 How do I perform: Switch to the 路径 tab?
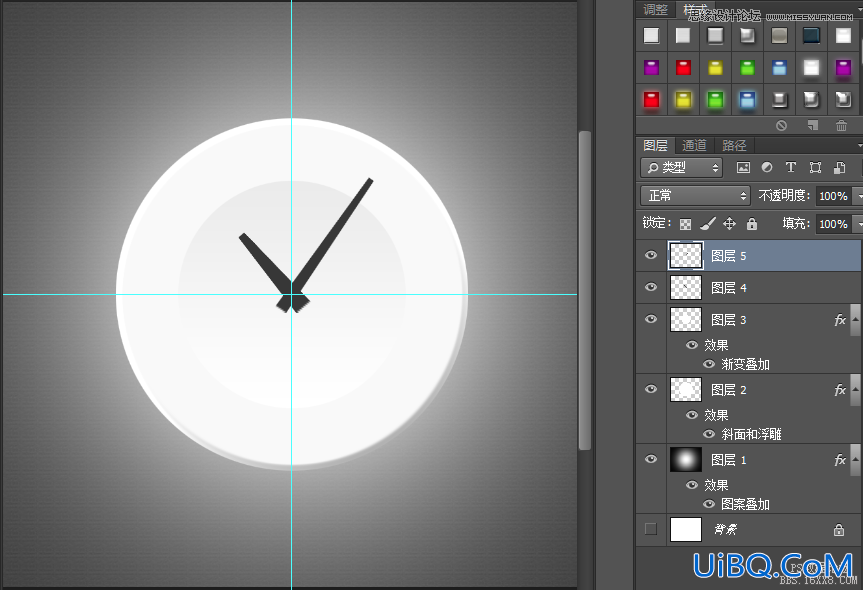[x=734, y=145]
